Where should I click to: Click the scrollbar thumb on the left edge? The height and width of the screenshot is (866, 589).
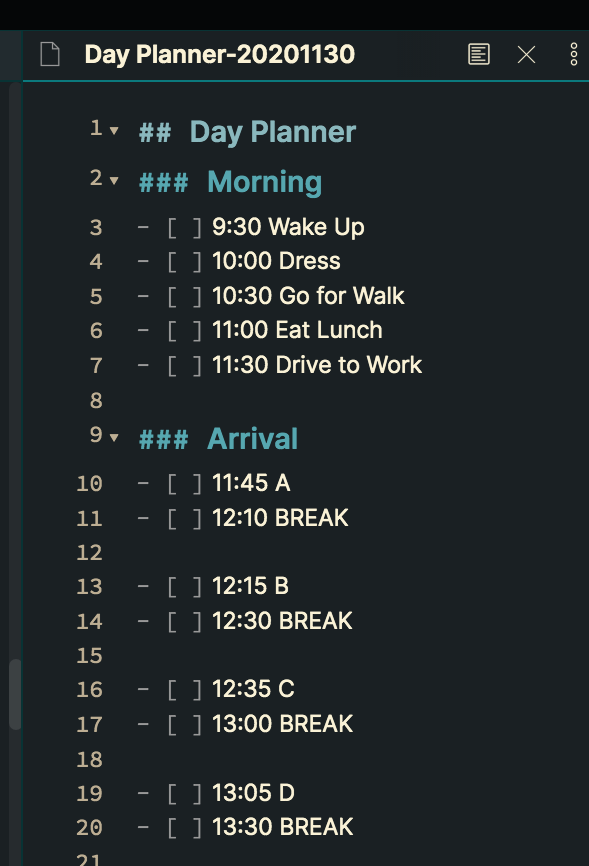click(x=14, y=690)
